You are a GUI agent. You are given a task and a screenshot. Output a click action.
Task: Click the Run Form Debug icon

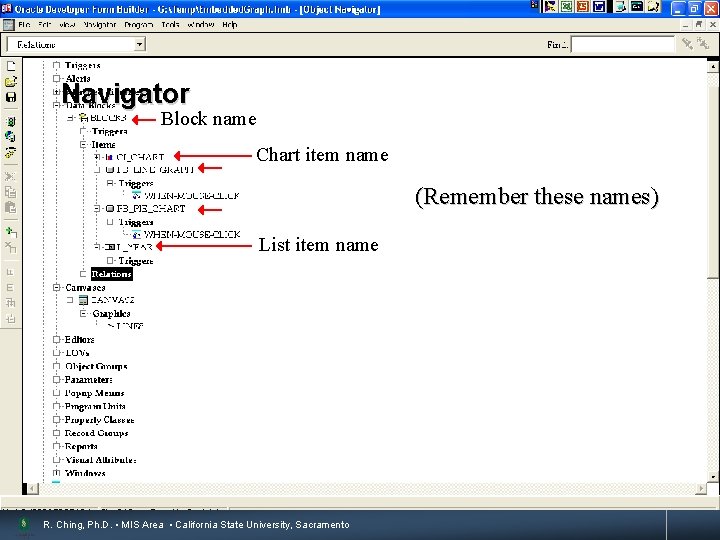(x=11, y=152)
